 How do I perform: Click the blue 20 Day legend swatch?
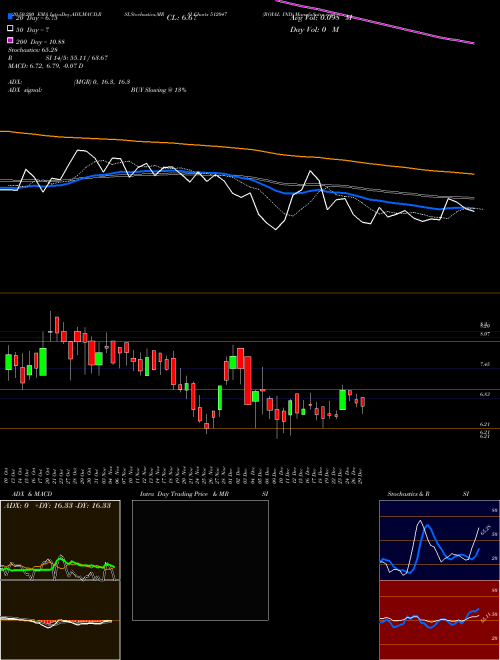tap(10, 17)
